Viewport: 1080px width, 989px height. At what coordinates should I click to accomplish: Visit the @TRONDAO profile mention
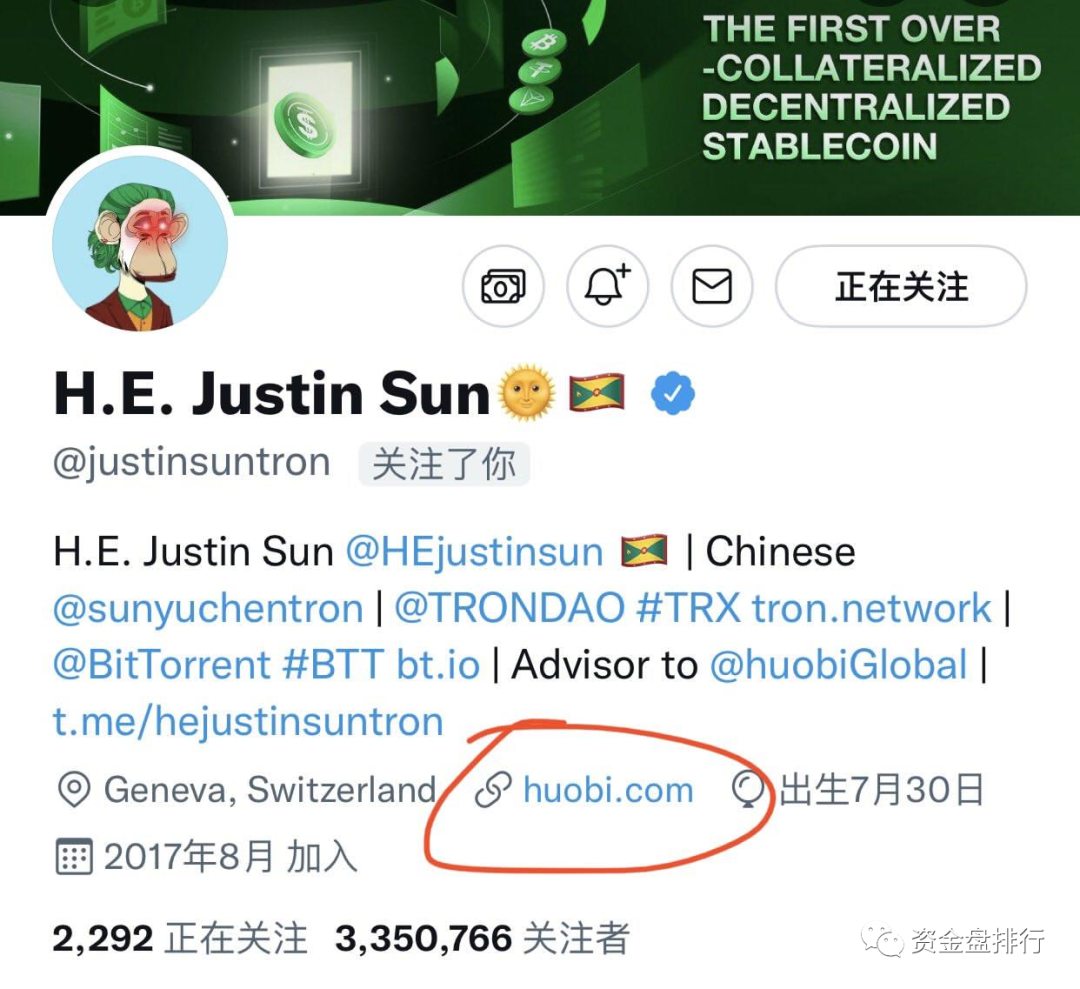click(x=510, y=608)
